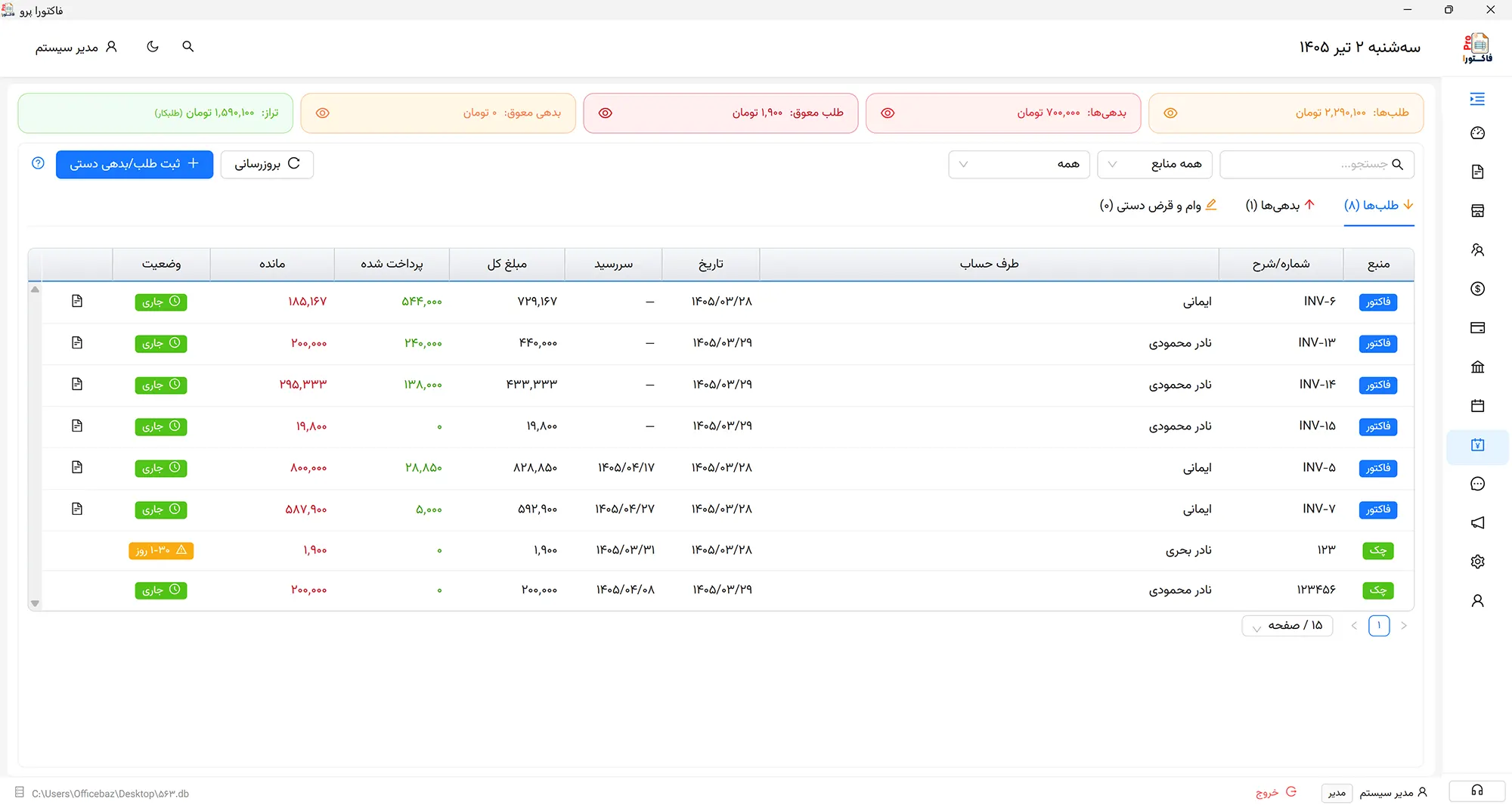Viewport: 1512px width, 805px height.
Task: Switch to وام و قرض دستی tab
Action: point(1158,206)
